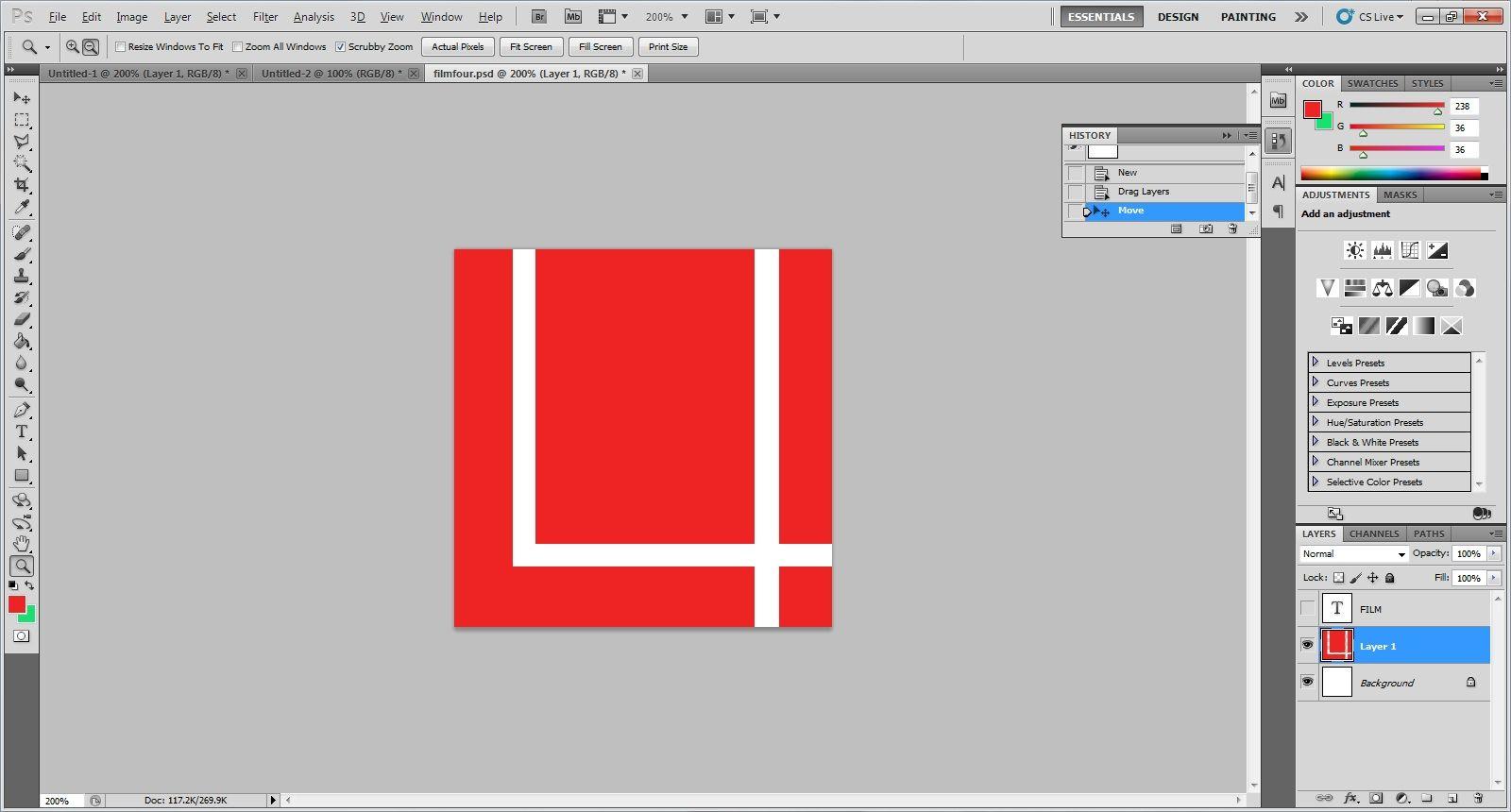Add a Curves adjustment

pos(1410,250)
